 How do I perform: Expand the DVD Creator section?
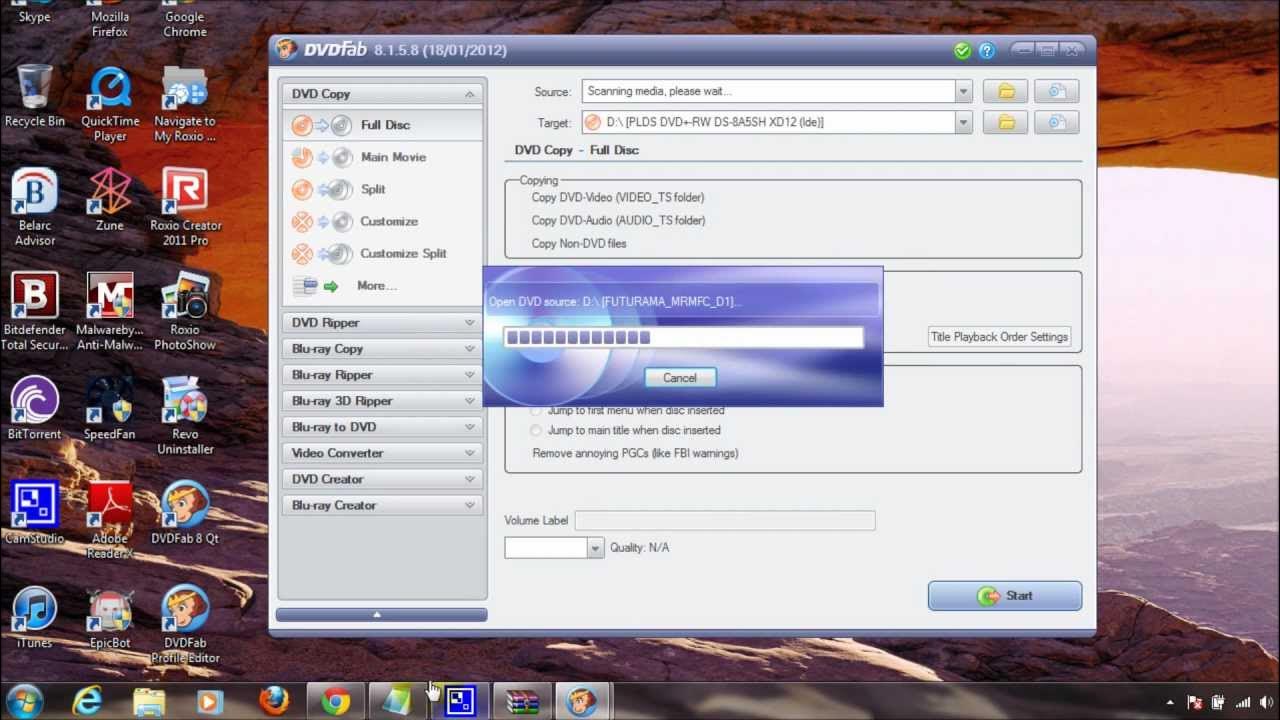click(470, 479)
